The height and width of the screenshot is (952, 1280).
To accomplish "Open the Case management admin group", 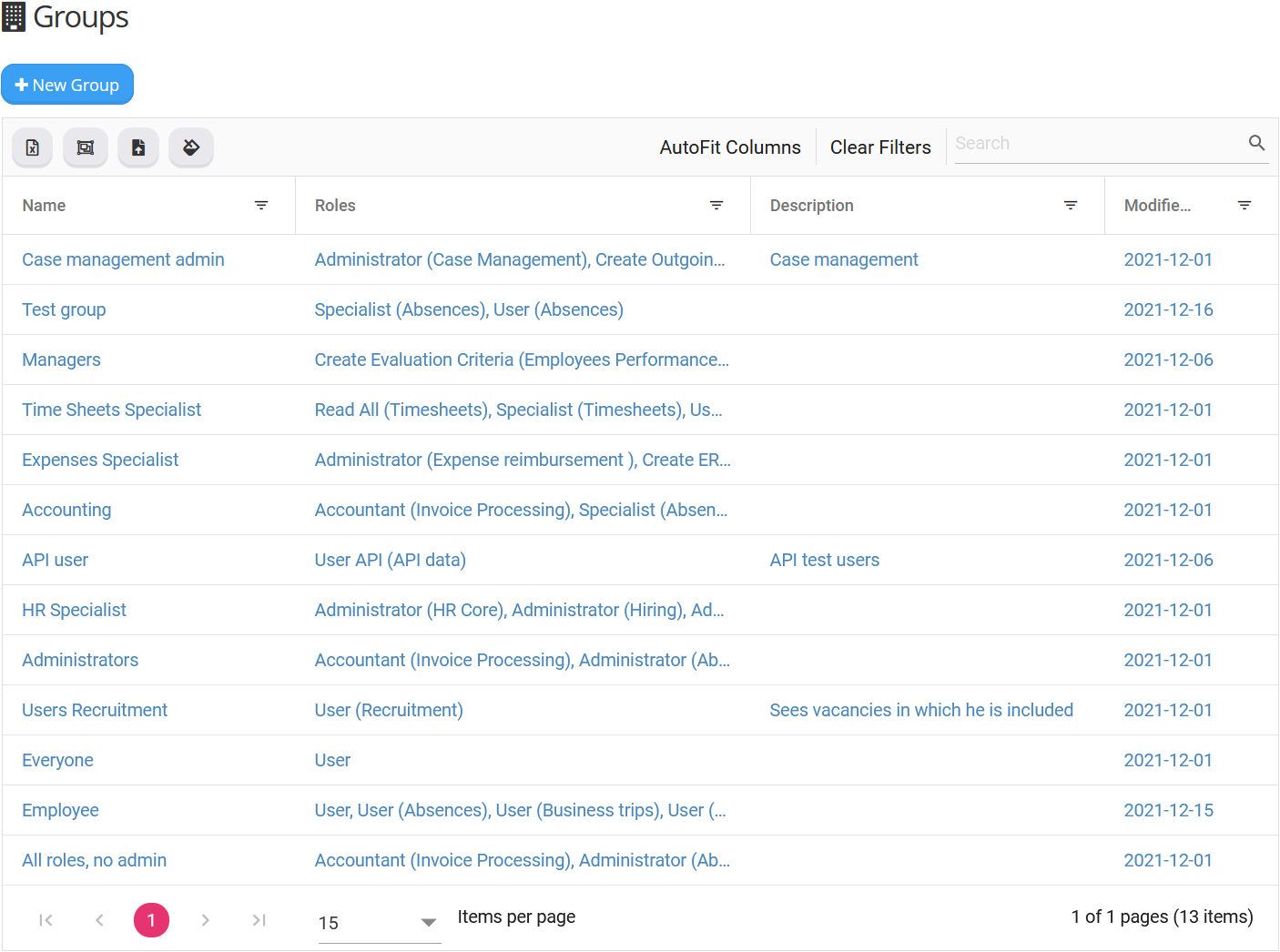I will click(123, 259).
